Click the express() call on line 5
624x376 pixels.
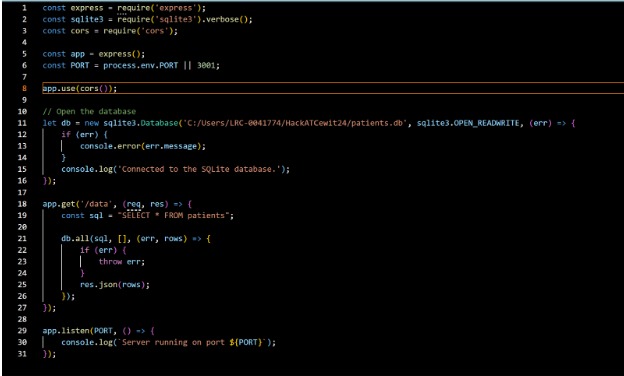[x=119, y=54]
